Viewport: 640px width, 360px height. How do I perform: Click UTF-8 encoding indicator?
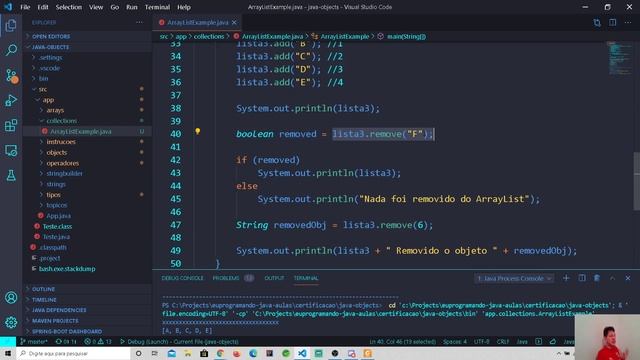tap(482, 342)
